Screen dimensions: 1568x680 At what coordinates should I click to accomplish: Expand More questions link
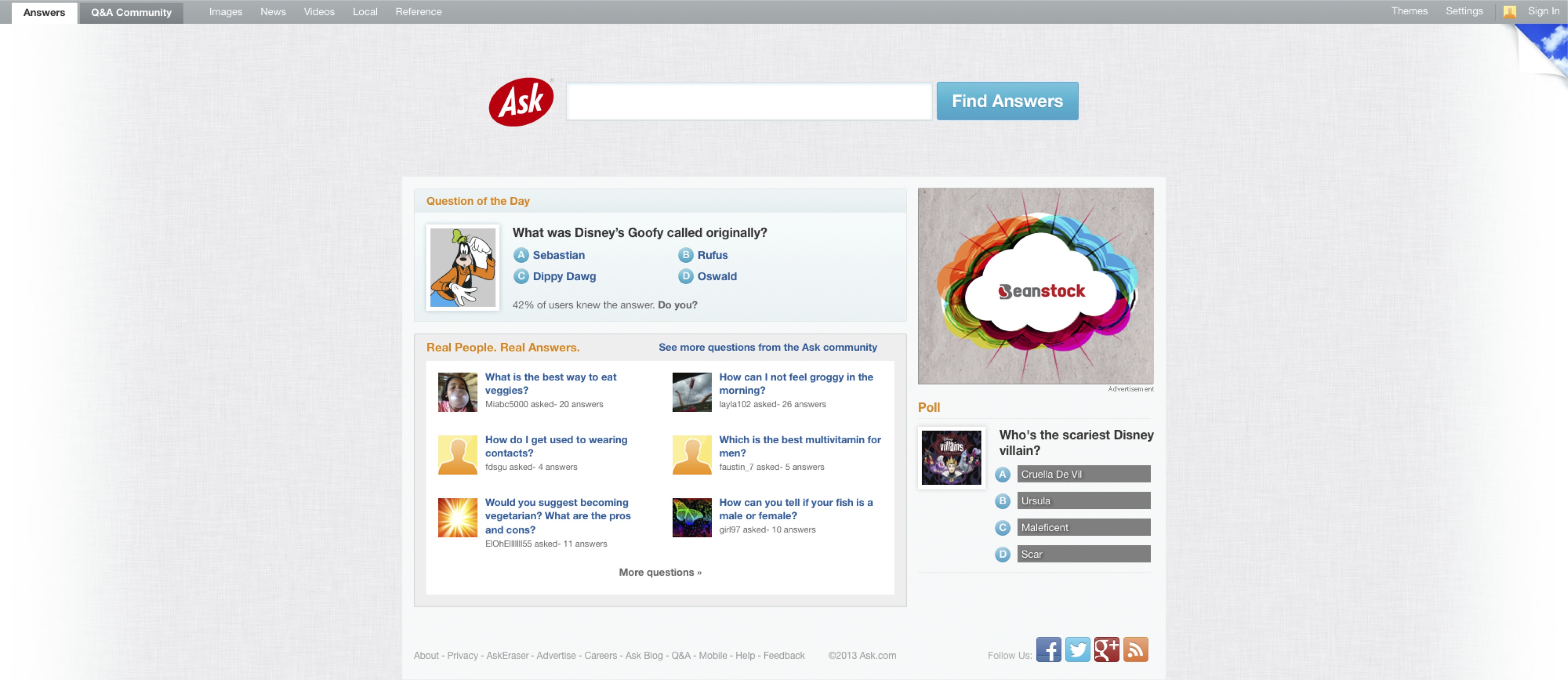tap(660, 572)
